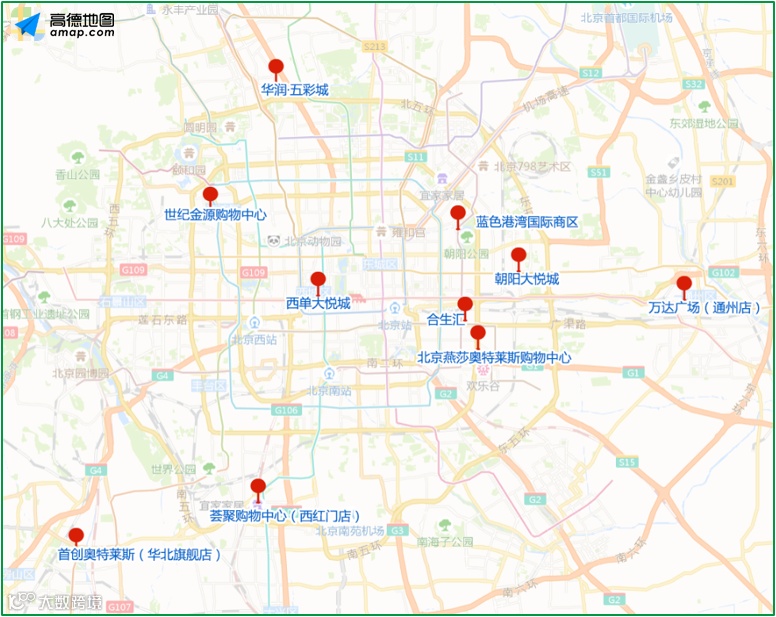The height and width of the screenshot is (617, 776).
Task: Click the 蓝色港湾国际商区 label
Action: pyautogui.click(x=527, y=222)
